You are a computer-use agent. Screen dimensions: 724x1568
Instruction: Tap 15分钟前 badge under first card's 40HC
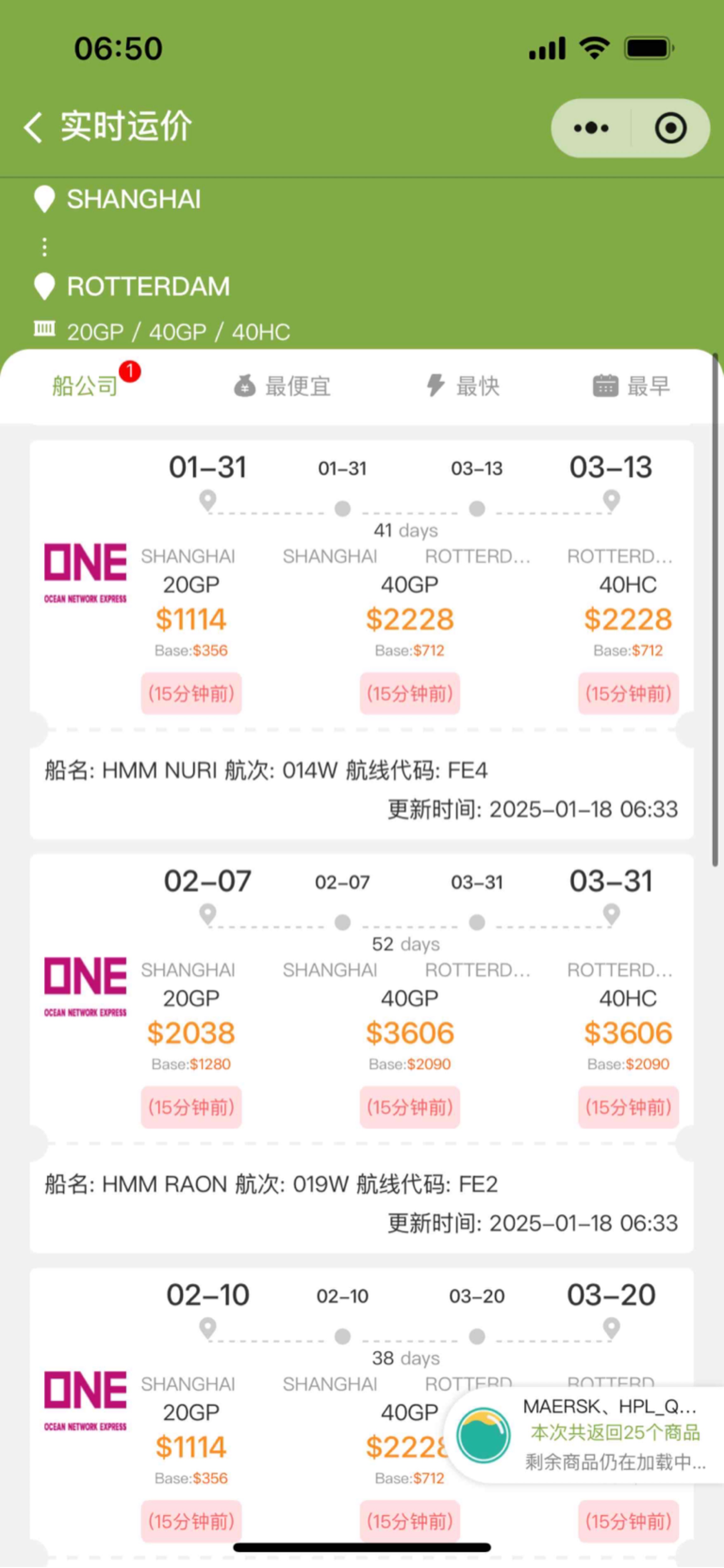tap(628, 693)
